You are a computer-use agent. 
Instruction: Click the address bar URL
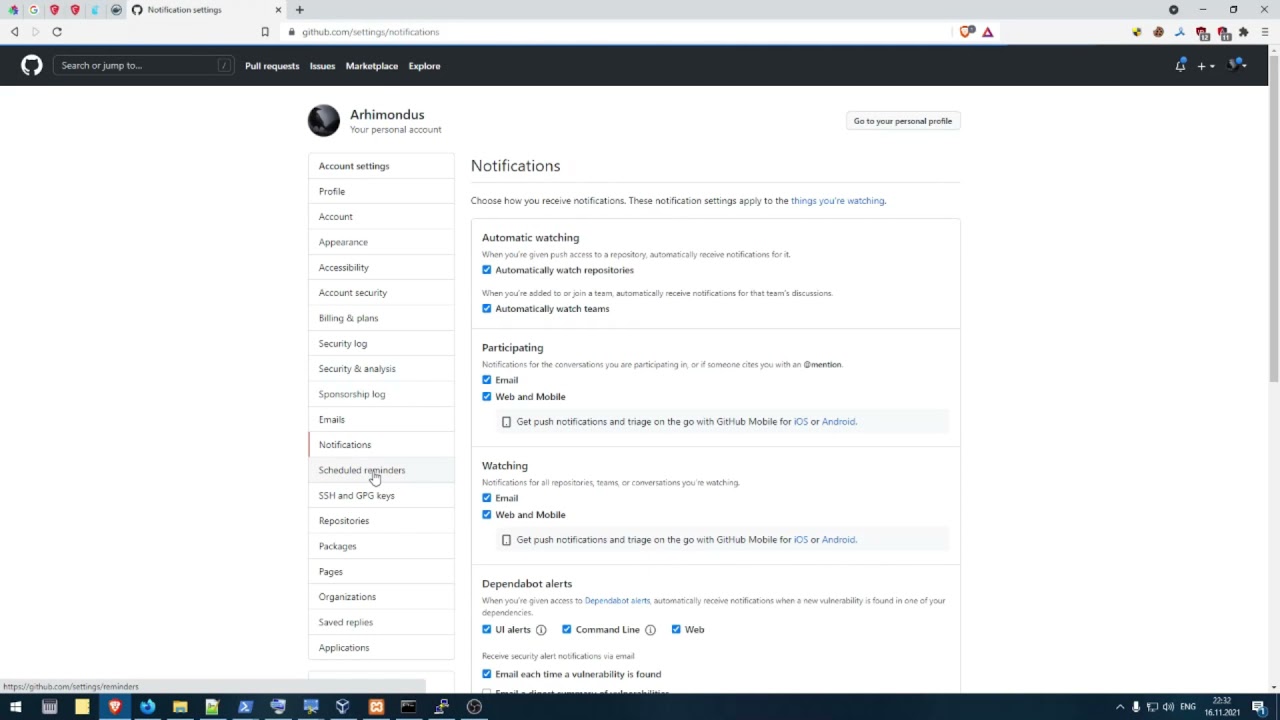pyautogui.click(x=370, y=32)
